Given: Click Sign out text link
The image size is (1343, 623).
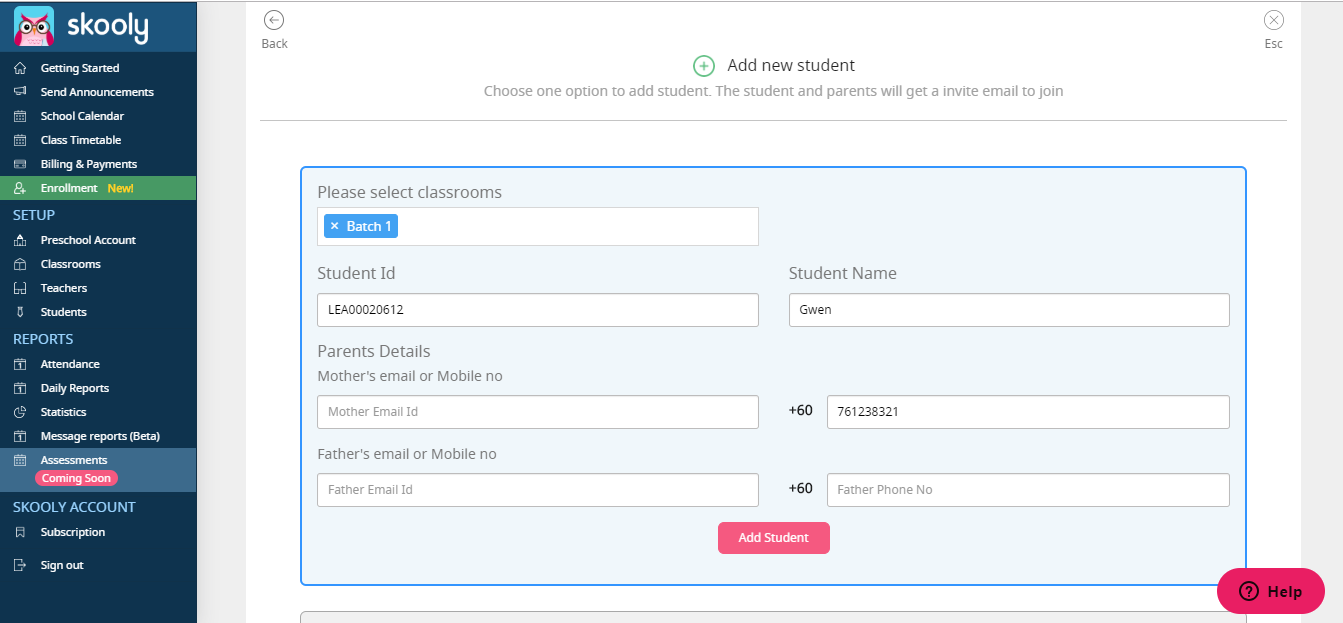Looking at the screenshot, I should pyautogui.click(x=62, y=565).
